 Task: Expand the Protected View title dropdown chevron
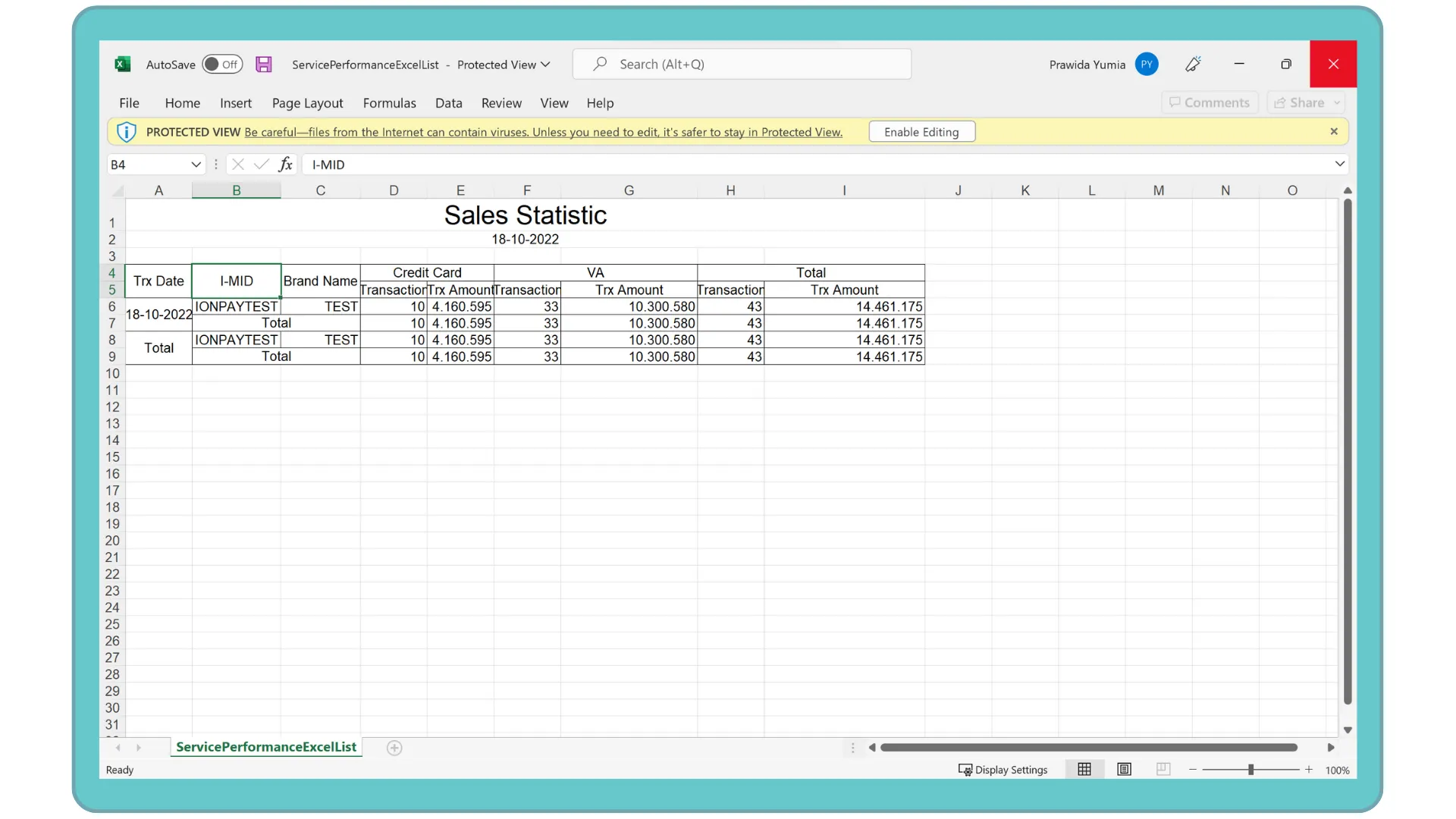[545, 64]
